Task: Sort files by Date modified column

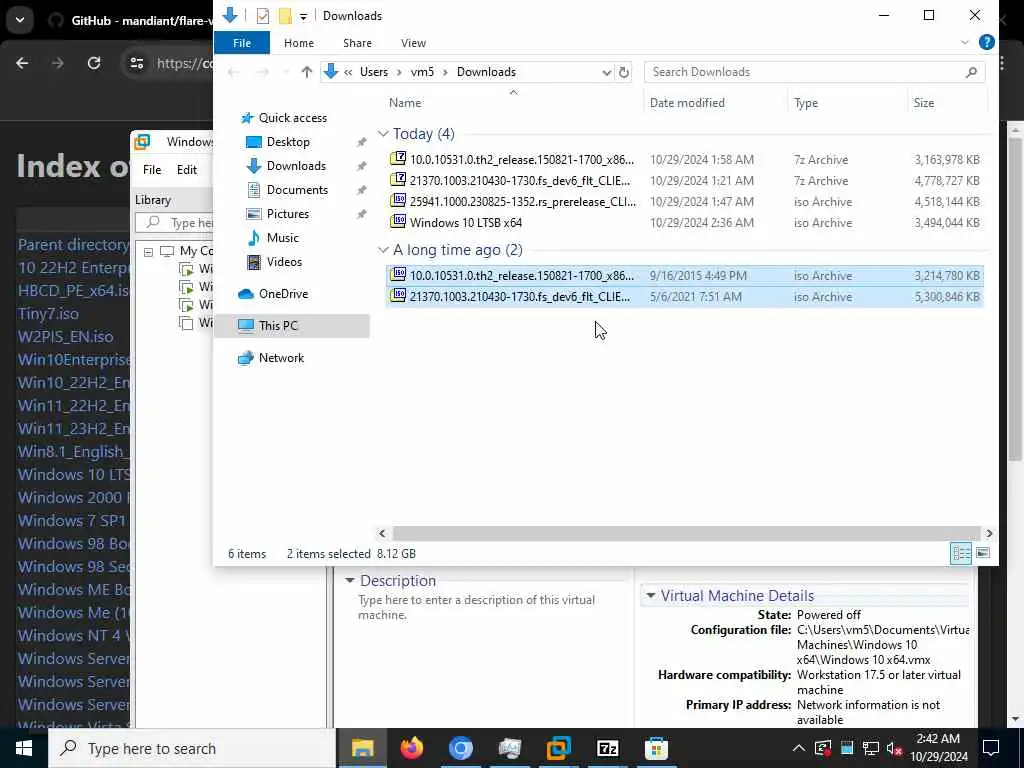Action: point(687,103)
